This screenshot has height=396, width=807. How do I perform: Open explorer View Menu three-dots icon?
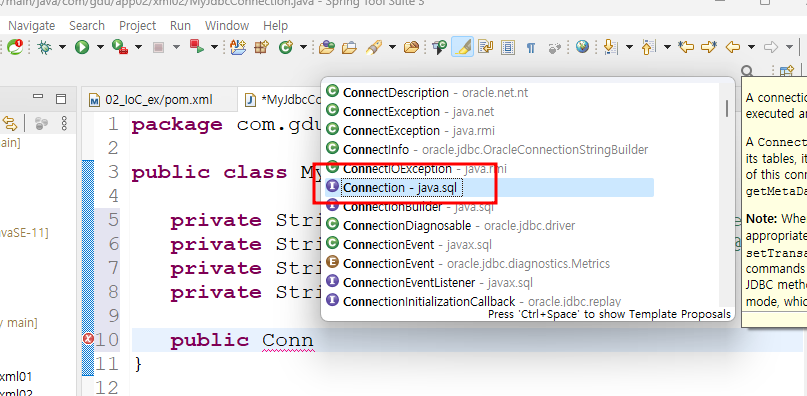coord(64,123)
